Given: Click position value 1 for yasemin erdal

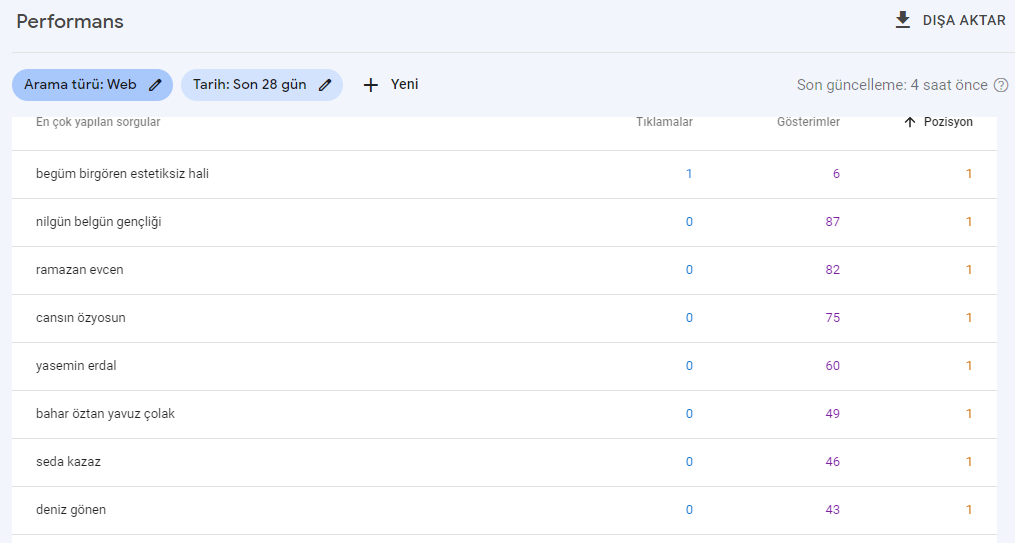Looking at the screenshot, I should (969, 366).
